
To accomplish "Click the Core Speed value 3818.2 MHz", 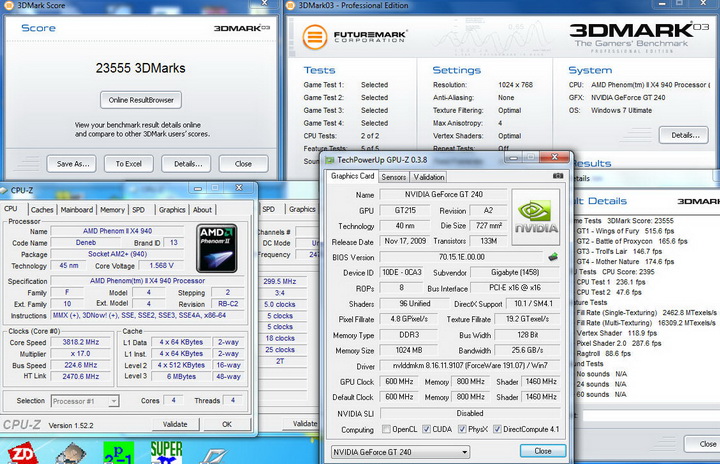I will pos(81,342).
